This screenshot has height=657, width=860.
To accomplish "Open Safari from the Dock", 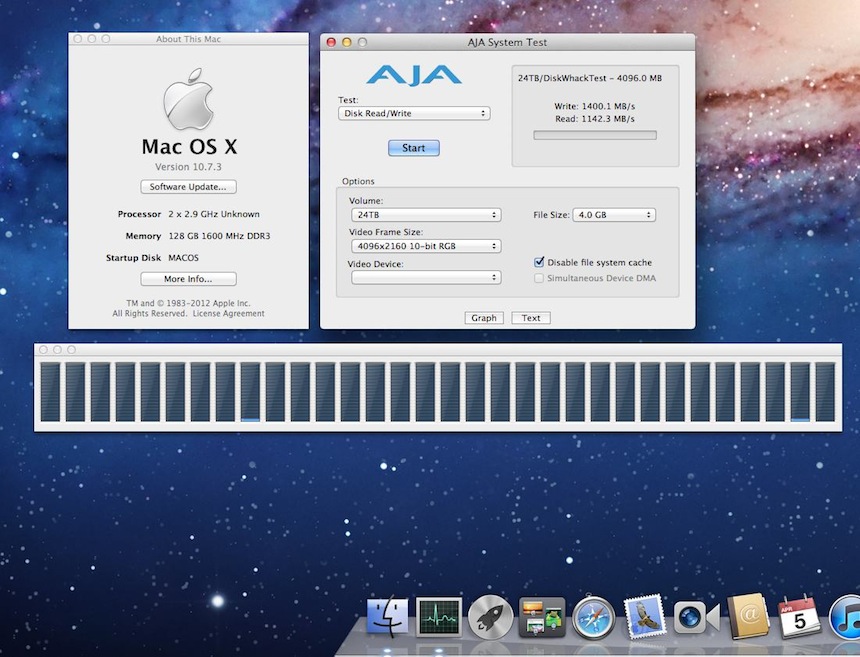I will 592,618.
